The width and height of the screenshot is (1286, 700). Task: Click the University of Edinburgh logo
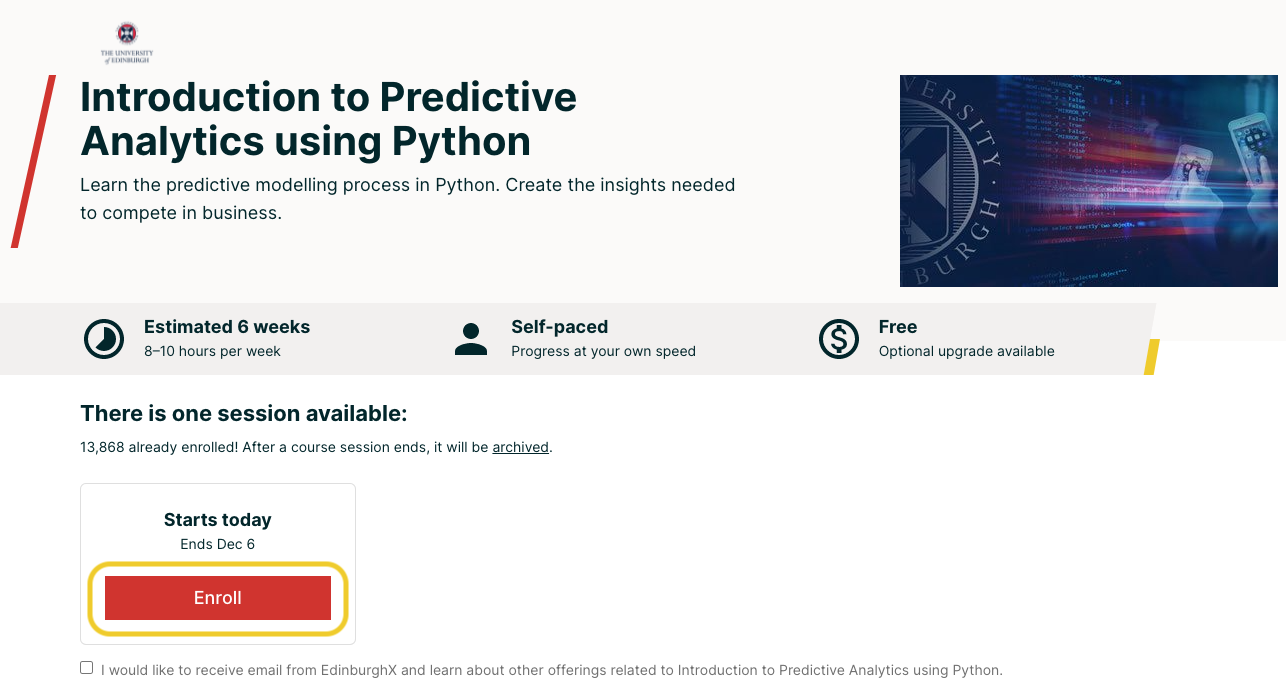click(x=127, y=42)
